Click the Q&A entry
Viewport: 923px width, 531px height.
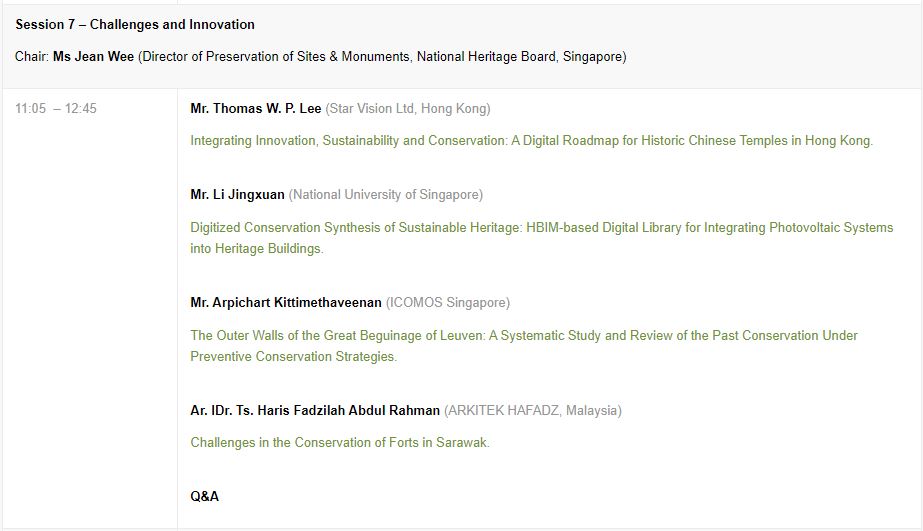[x=204, y=497]
